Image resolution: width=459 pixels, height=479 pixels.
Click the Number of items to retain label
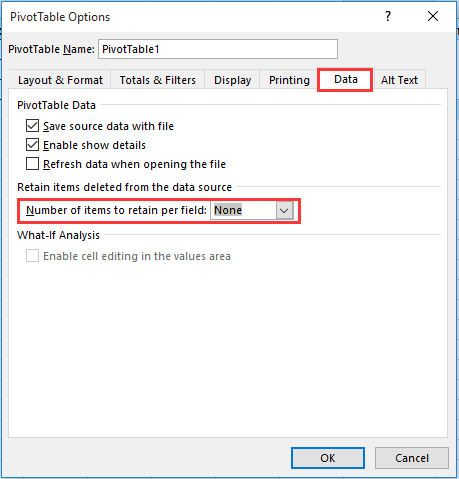pos(116,210)
